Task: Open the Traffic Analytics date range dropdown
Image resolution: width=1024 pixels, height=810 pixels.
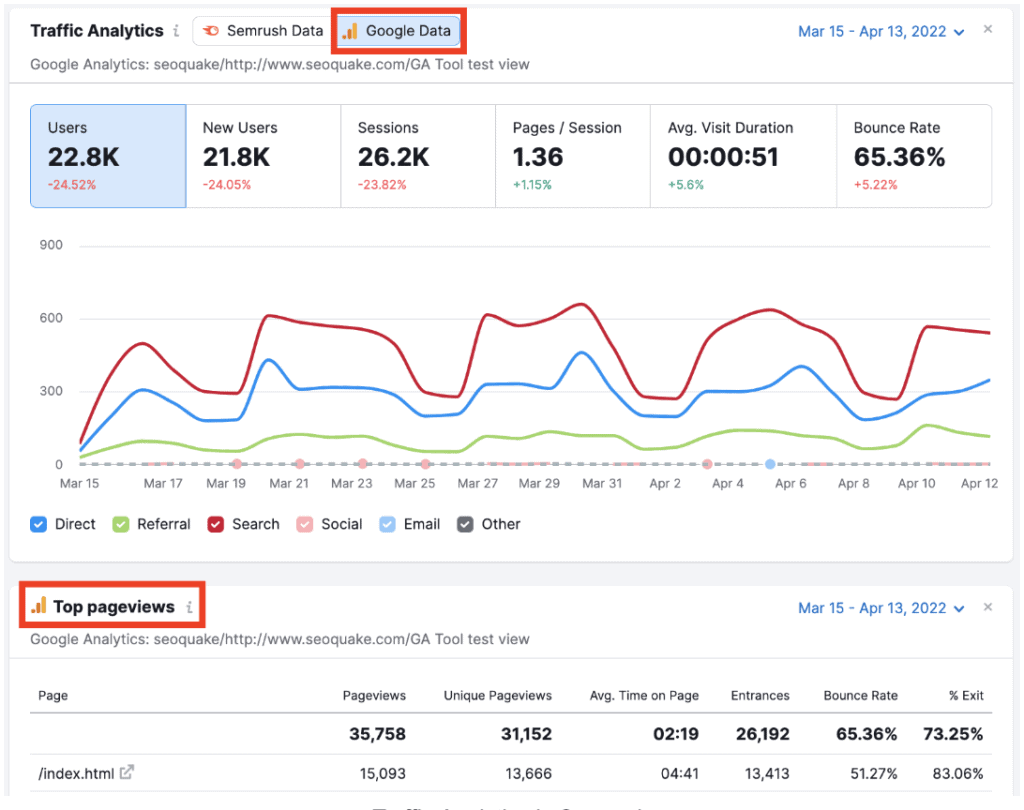Action: [x=959, y=31]
